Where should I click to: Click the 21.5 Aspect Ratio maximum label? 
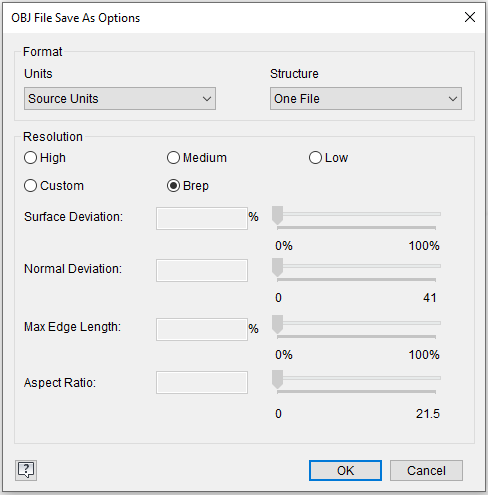428,414
